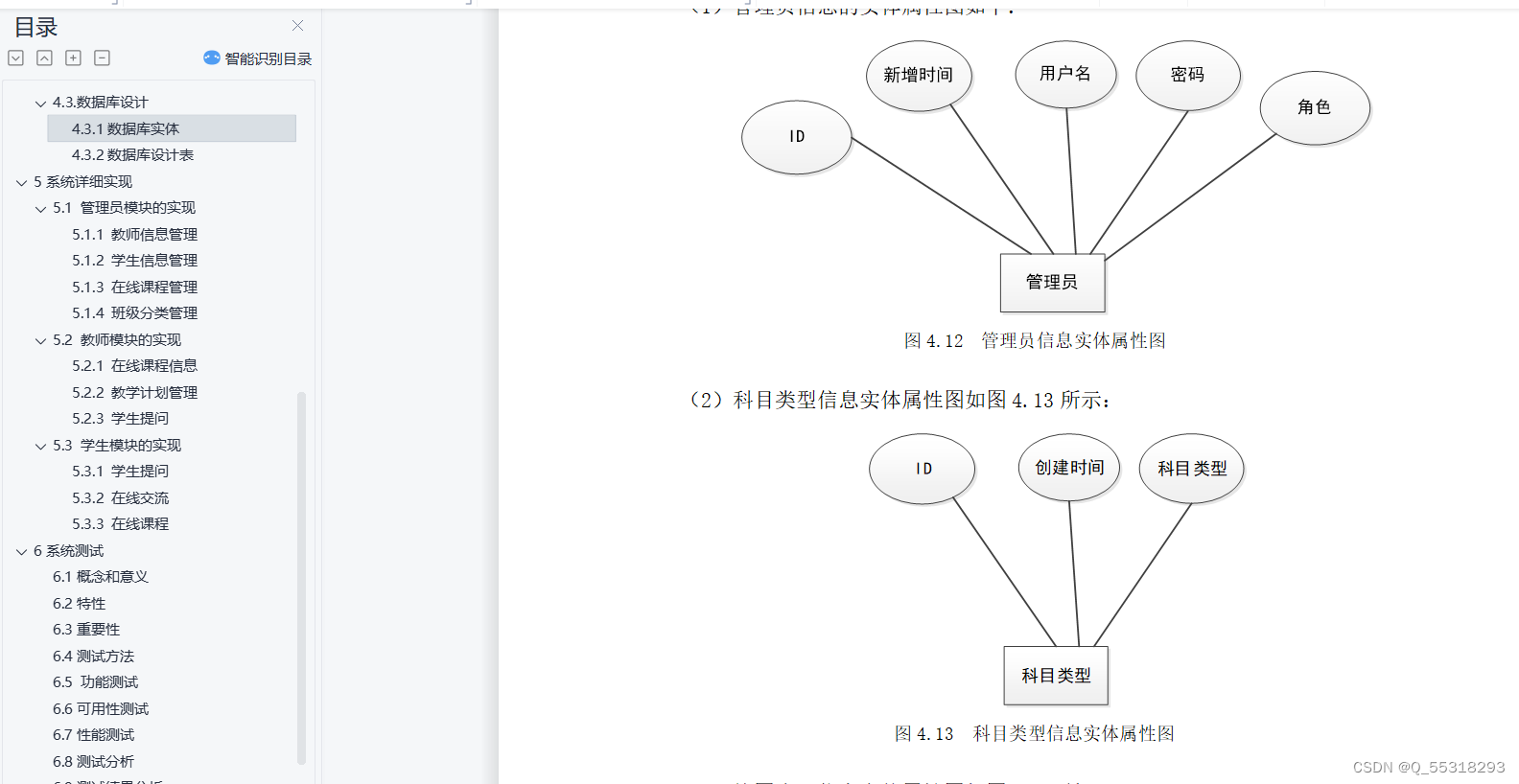Viewport: 1519px width, 784px height.
Task: Go to 4.3.2 数据库设计表
Action: 132,155
